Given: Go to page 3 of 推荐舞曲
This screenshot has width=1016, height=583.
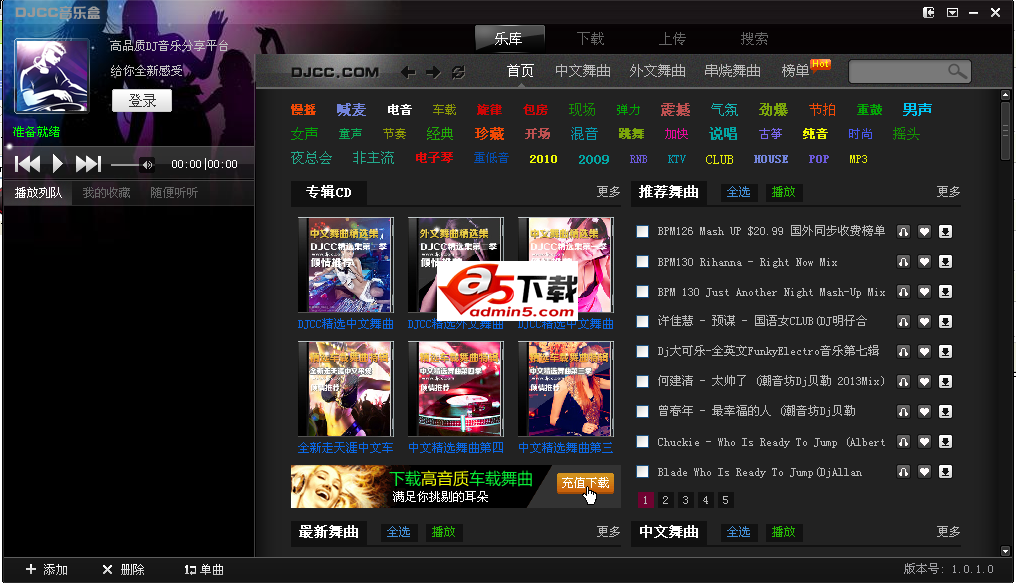Looking at the screenshot, I should point(685,500).
